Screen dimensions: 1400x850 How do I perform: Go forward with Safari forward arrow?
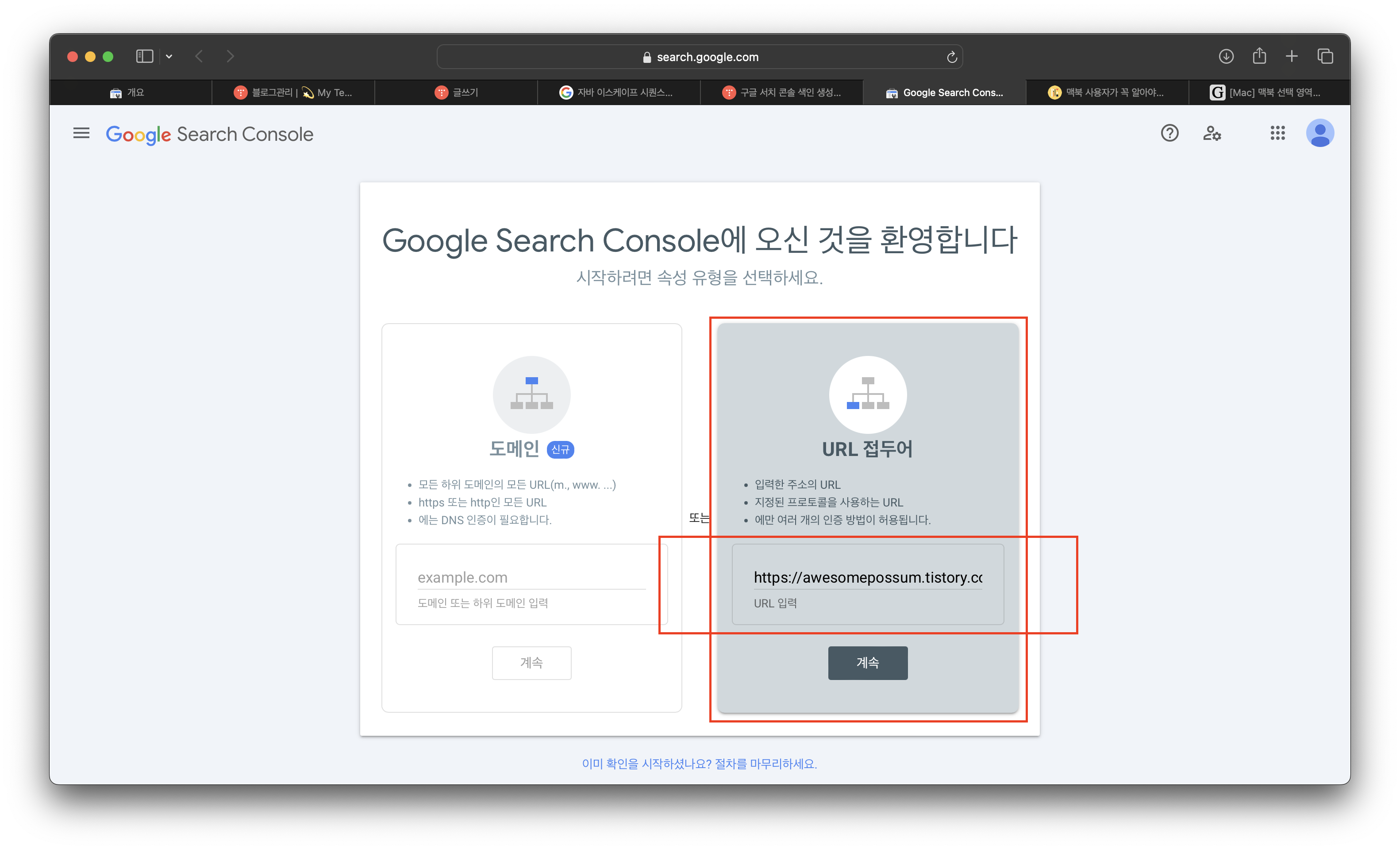click(230, 56)
